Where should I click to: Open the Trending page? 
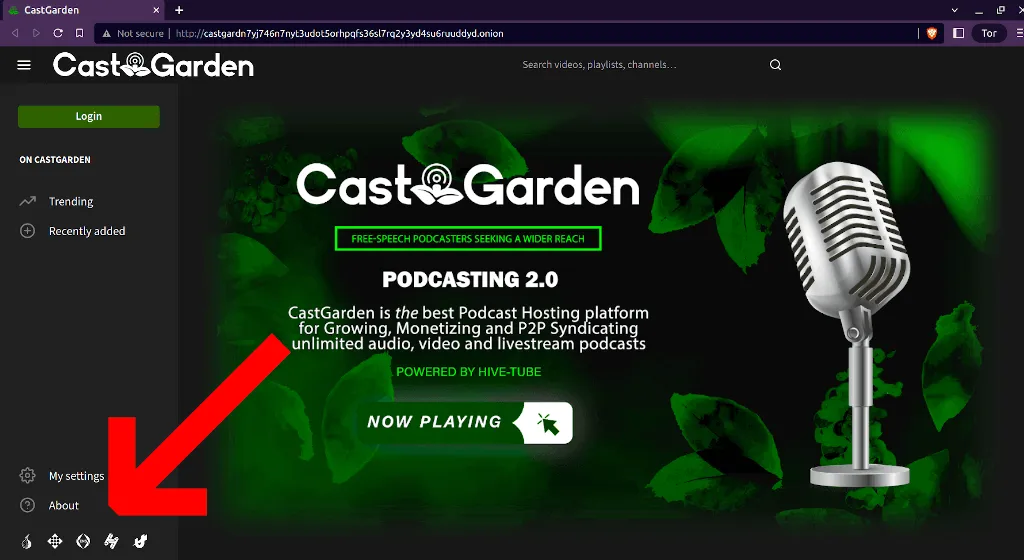pos(71,202)
